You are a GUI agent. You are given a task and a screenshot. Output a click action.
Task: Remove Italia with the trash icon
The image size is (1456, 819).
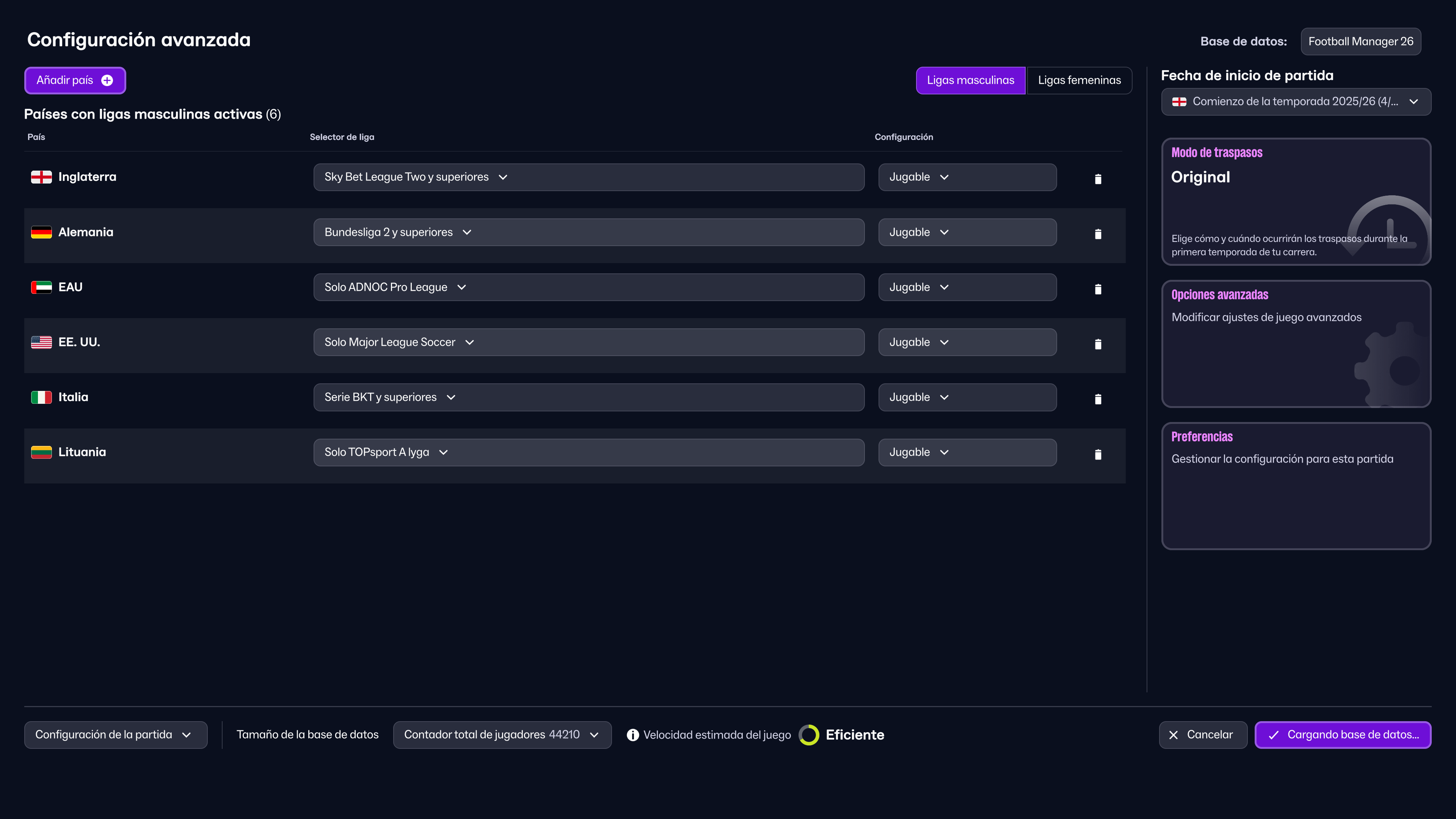(1098, 399)
